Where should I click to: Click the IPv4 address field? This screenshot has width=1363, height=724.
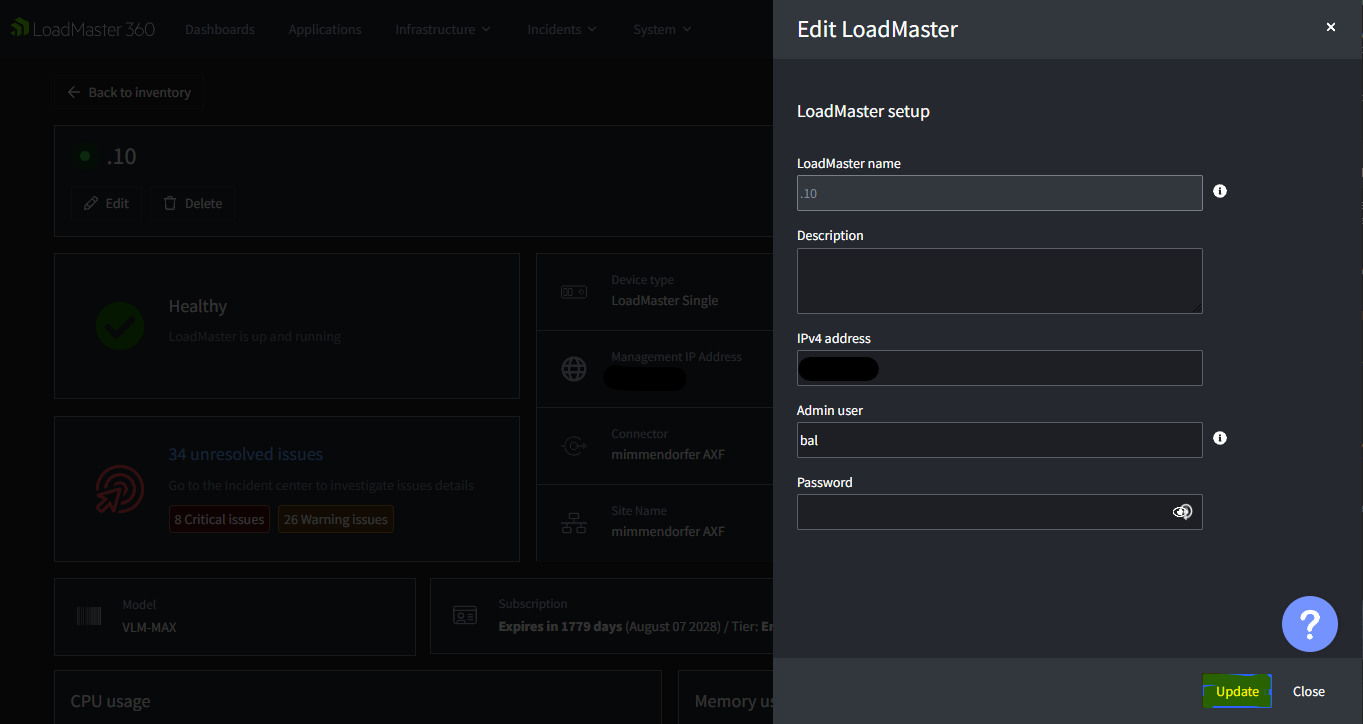coord(999,368)
